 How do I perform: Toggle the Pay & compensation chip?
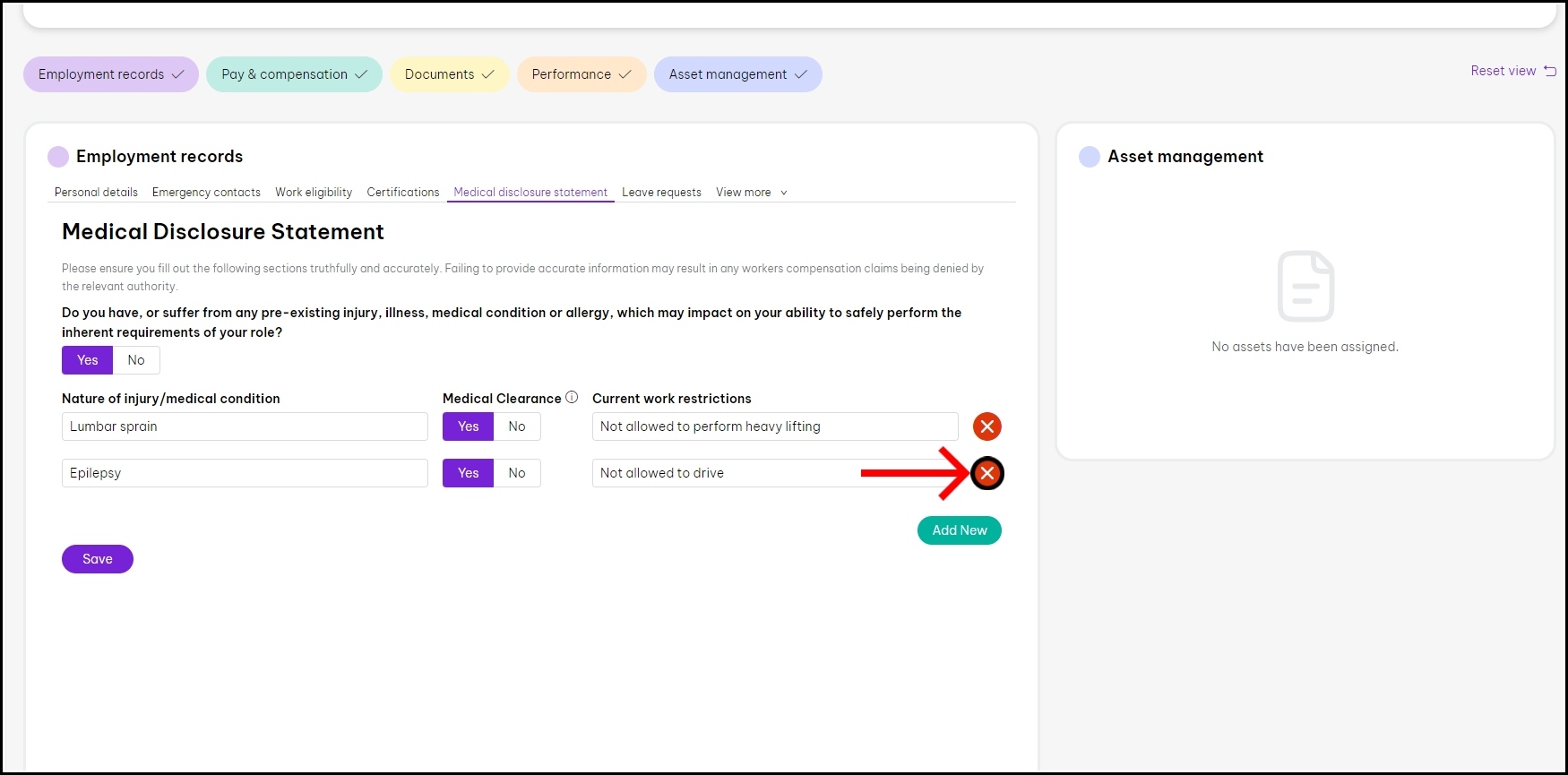[294, 74]
